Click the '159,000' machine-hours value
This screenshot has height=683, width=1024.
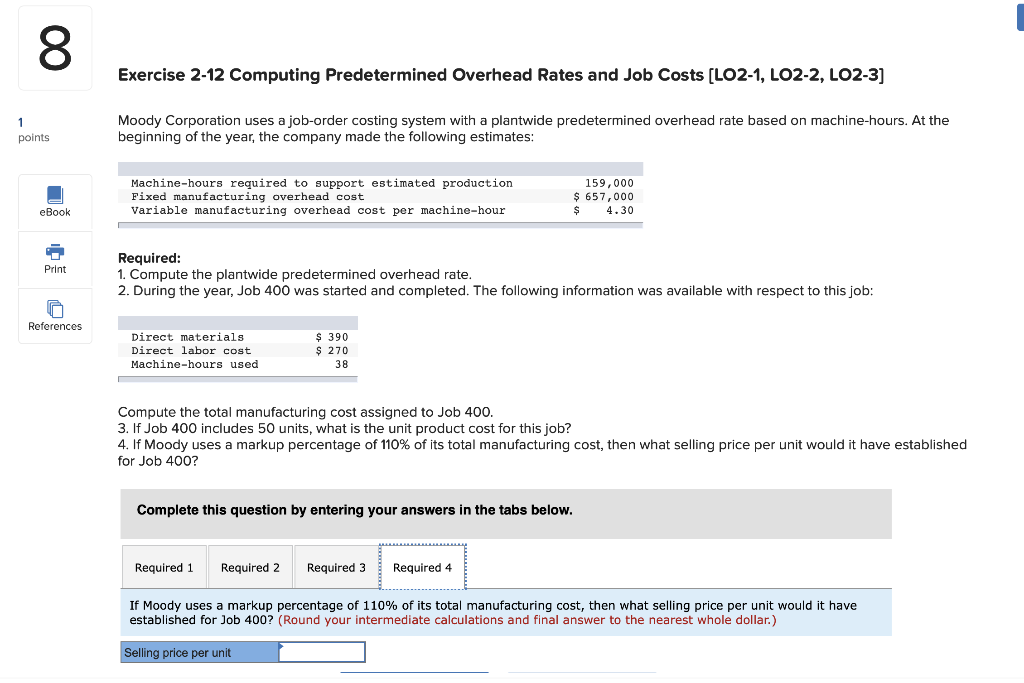[x=609, y=183]
